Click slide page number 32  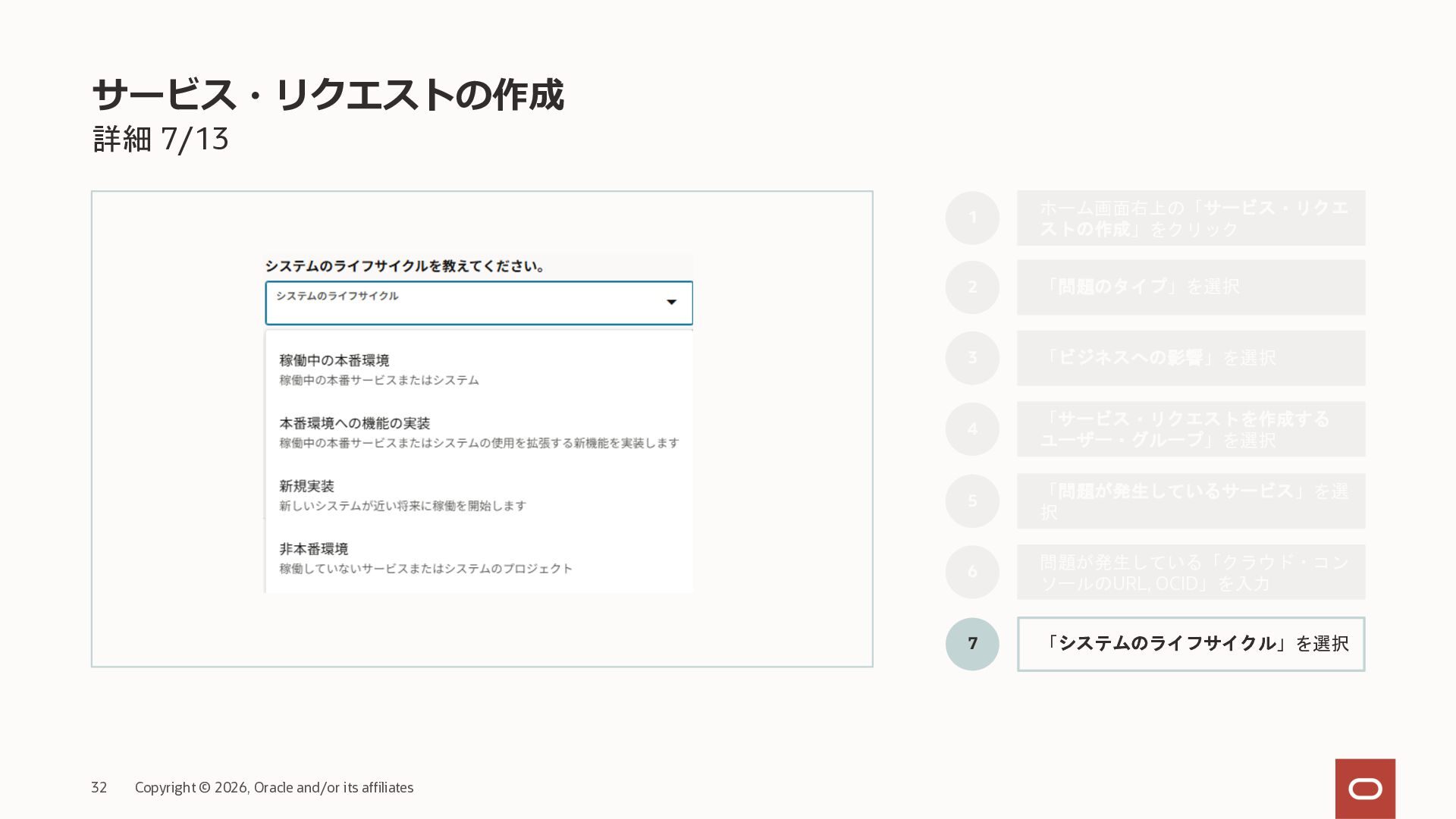tap(99, 788)
